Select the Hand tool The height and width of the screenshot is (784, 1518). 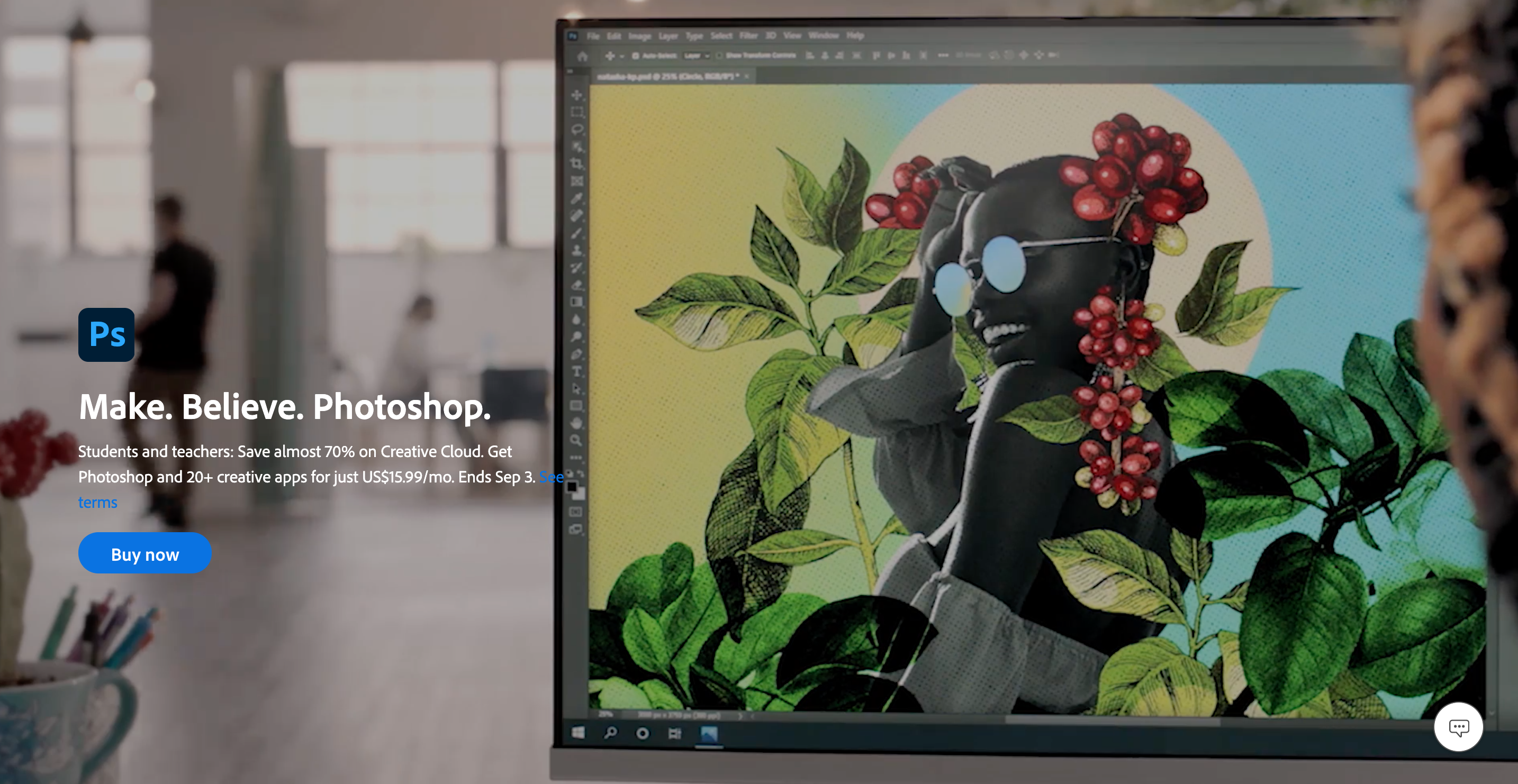[x=577, y=423]
